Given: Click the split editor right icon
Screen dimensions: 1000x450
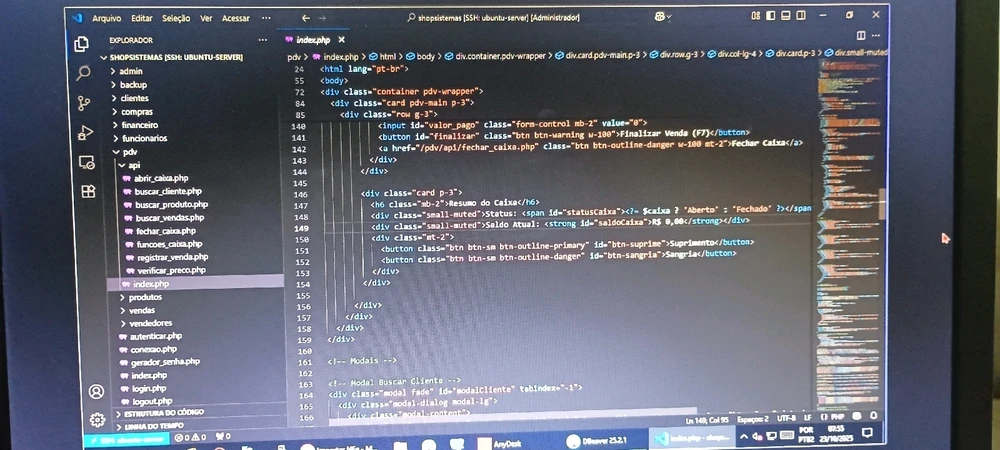Looking at the screenshot, I should click(x=861, y=36).
